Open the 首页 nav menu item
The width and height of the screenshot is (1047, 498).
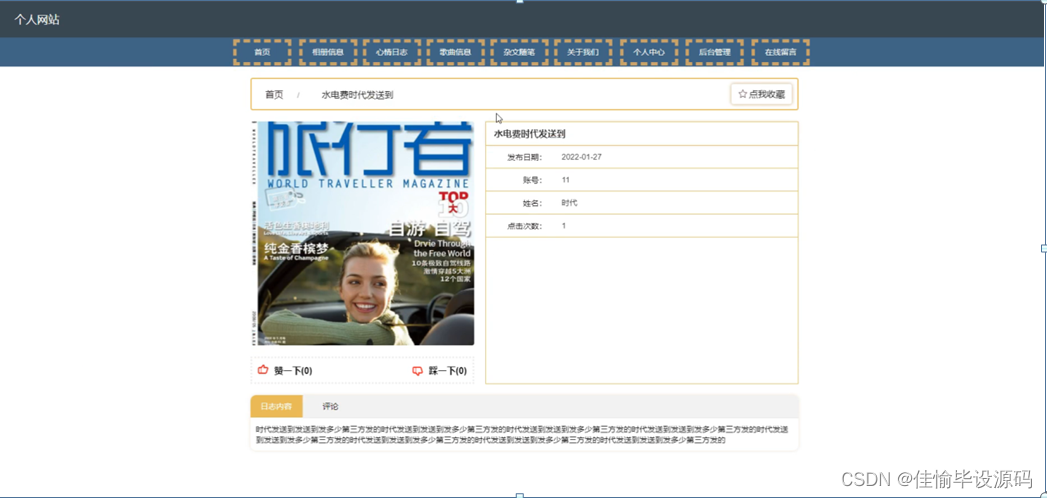point(262,52)
